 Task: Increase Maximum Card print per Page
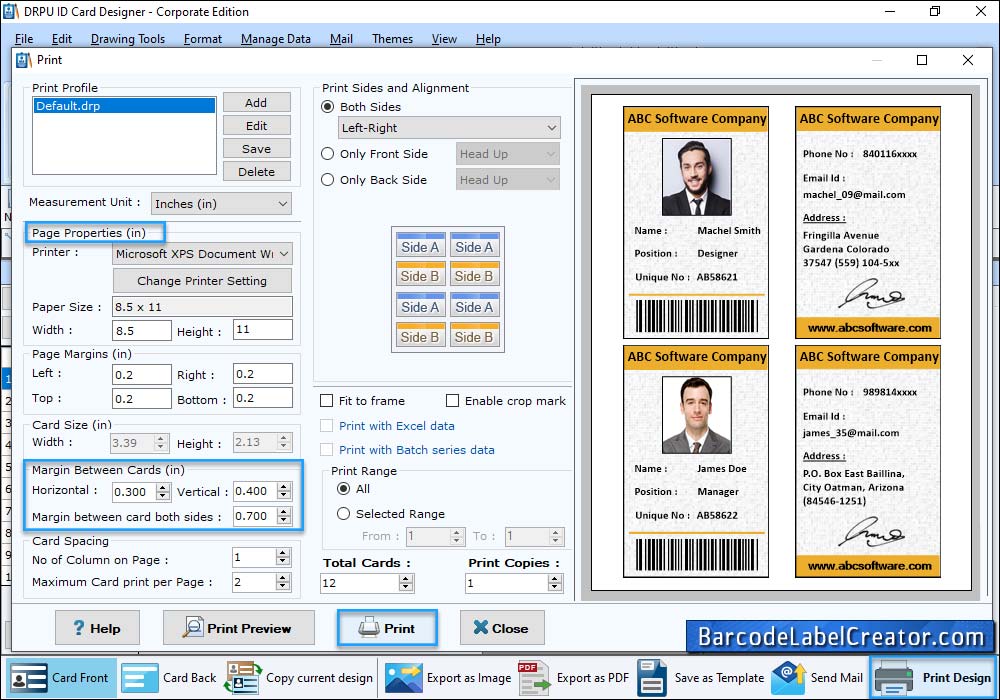283,578
